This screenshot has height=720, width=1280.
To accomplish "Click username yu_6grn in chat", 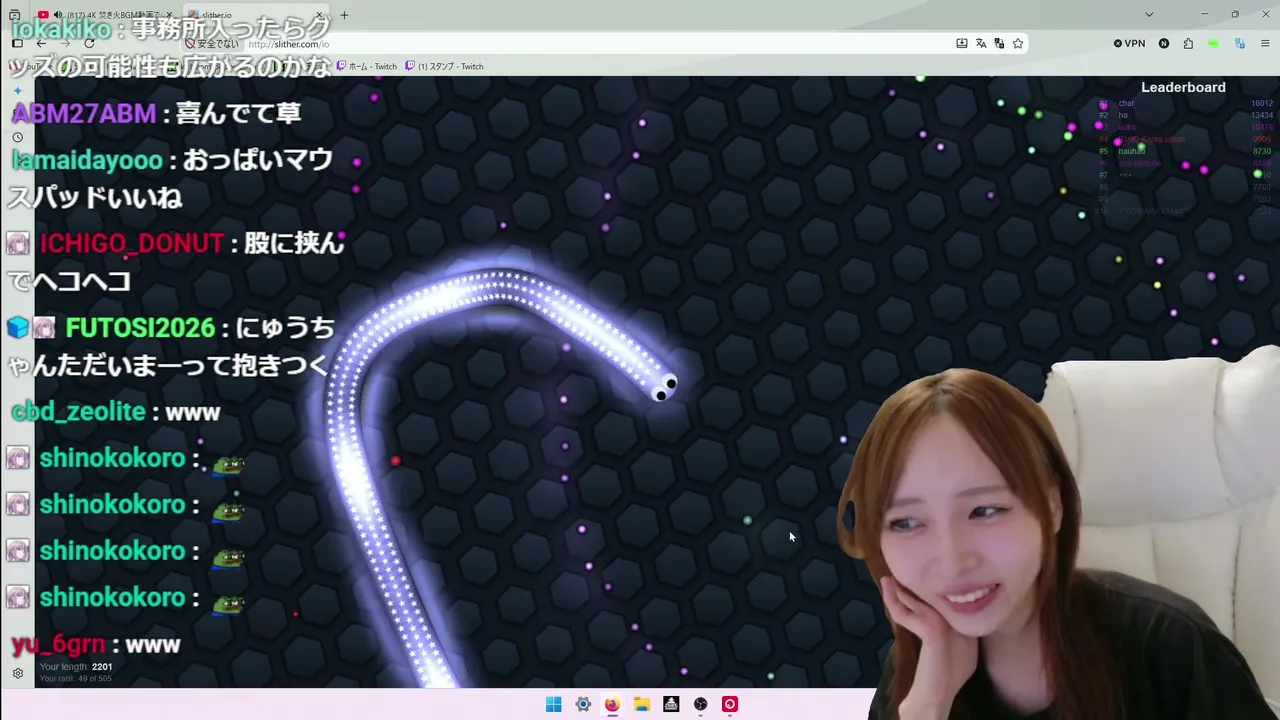I will (58, 645).
